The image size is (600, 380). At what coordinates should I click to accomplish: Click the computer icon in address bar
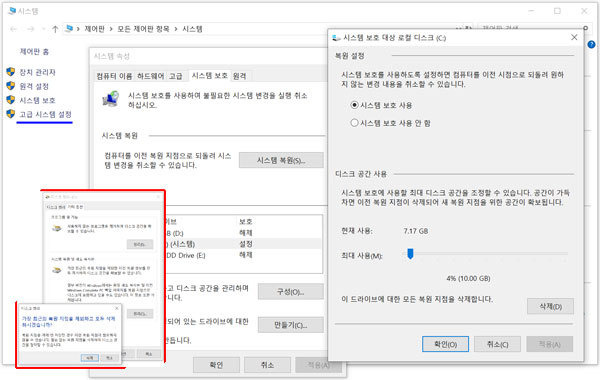click(x=69, y=29)
